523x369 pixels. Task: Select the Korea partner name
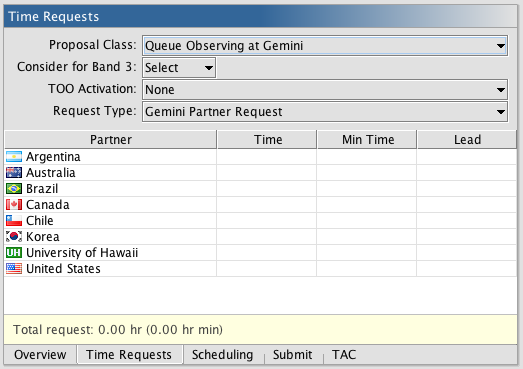(x=43, y=237)
